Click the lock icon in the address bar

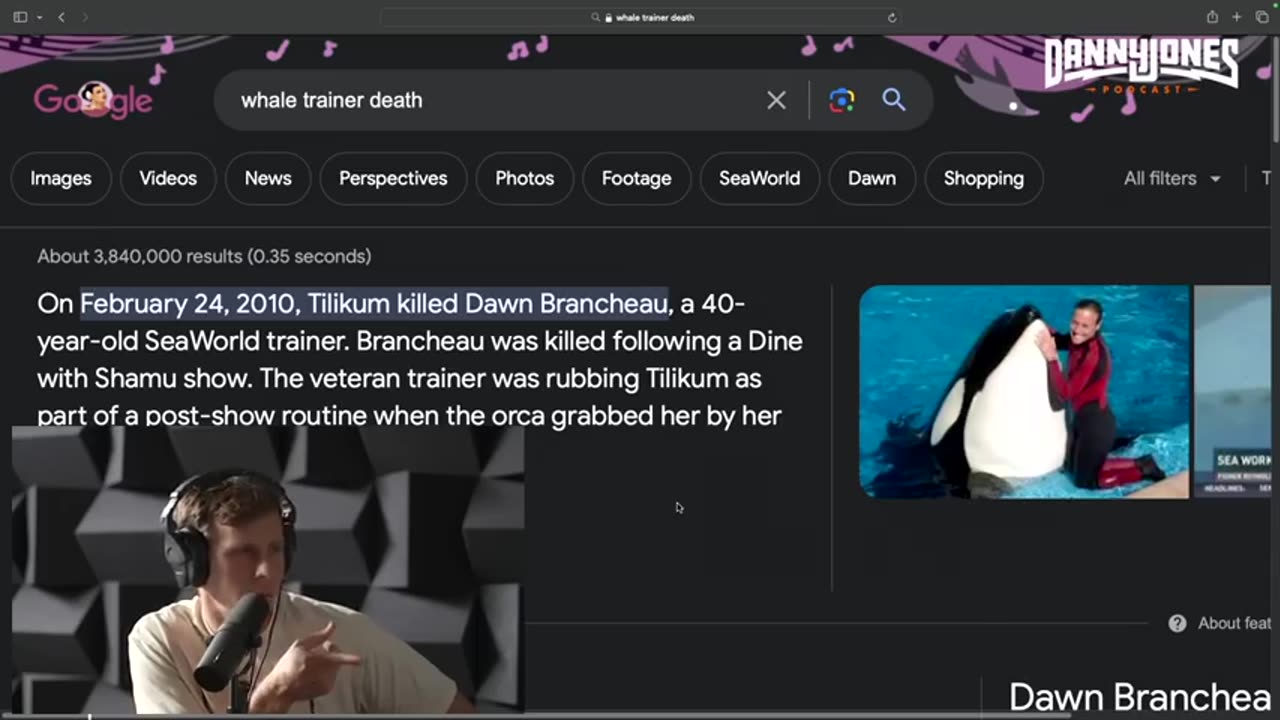tap(608, 17)
